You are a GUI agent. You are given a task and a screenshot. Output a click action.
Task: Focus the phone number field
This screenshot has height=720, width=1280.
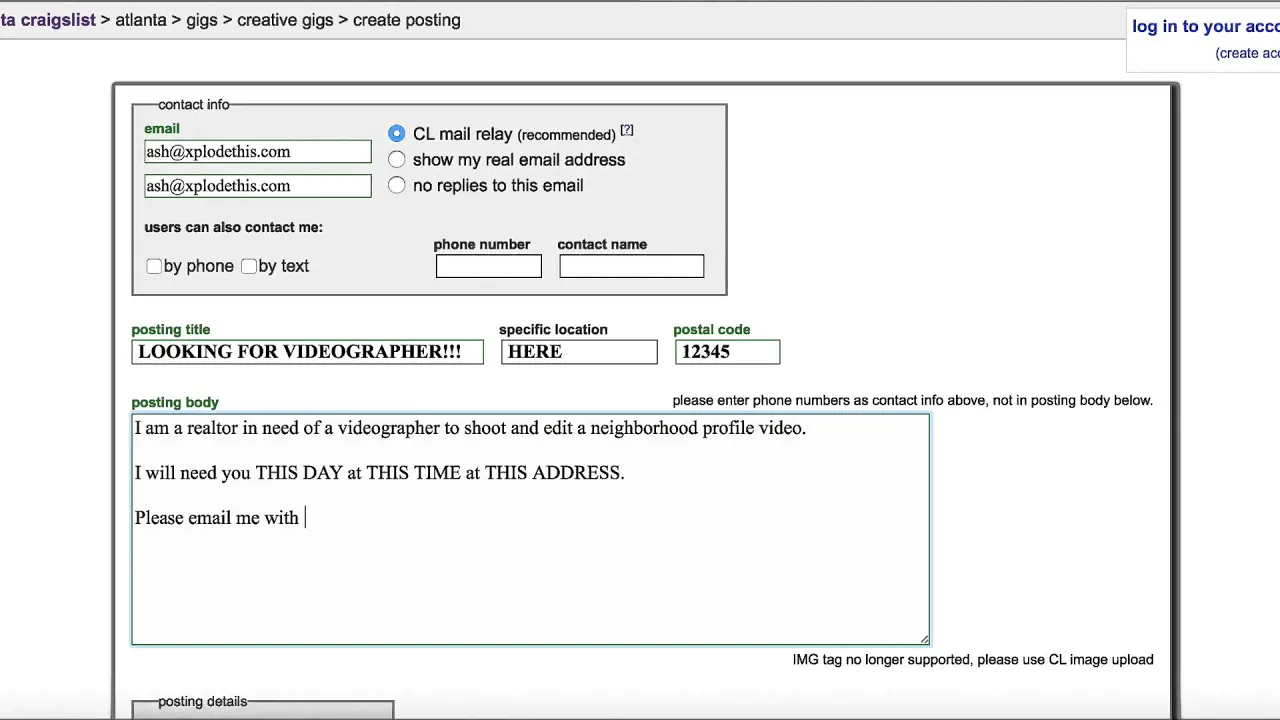(x=489, y=266)
